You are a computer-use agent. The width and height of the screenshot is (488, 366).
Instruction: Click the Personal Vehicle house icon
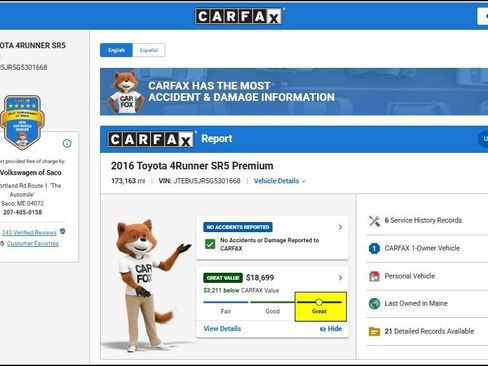pyautogui.click(x=374, y=276)
